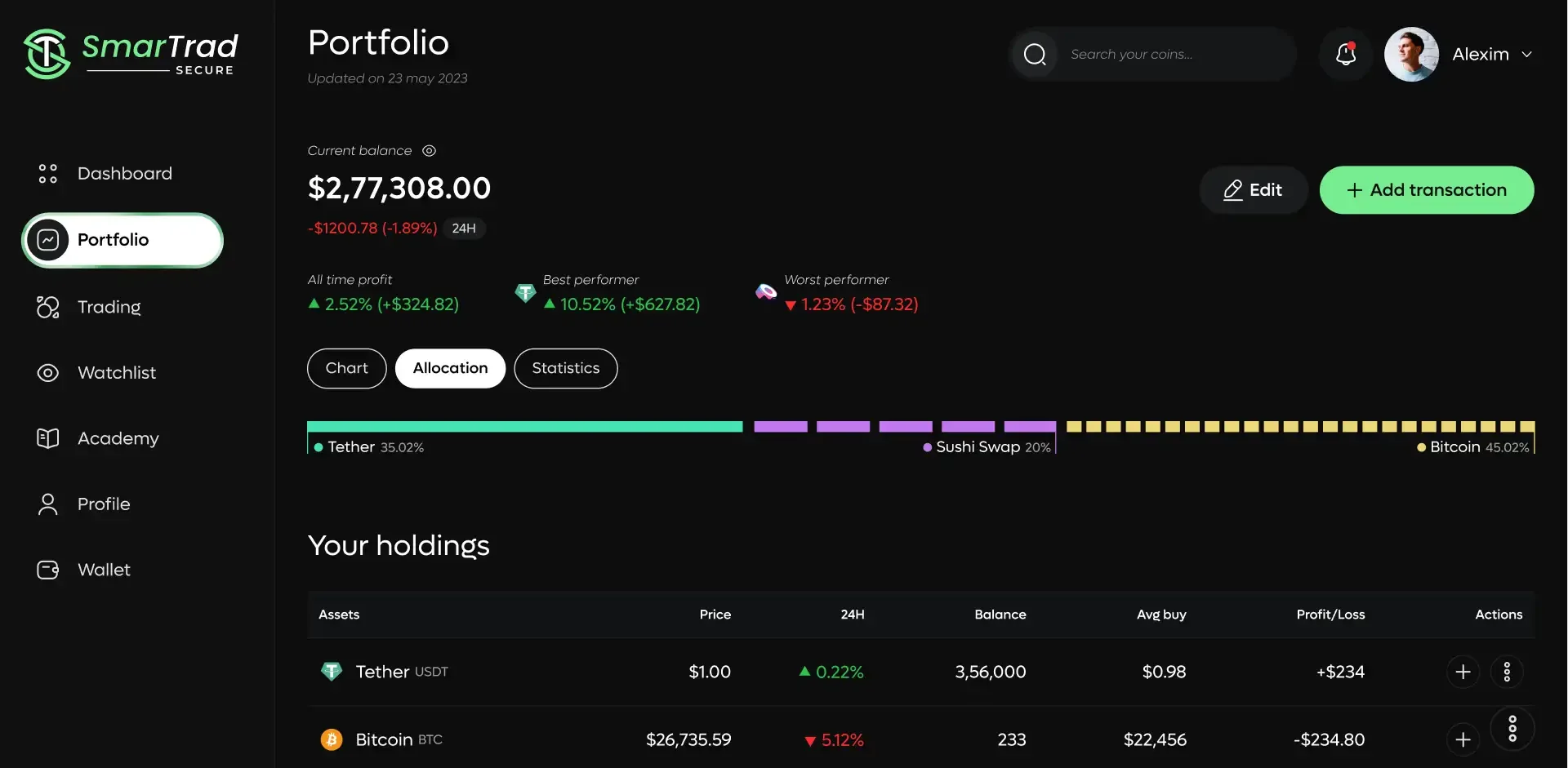Add to Bitcoin holding with plus button

click(x=1463, y=739)
